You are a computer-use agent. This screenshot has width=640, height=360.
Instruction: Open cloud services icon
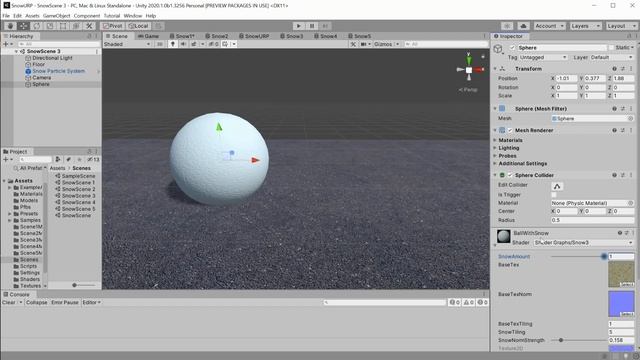(523, 26)
